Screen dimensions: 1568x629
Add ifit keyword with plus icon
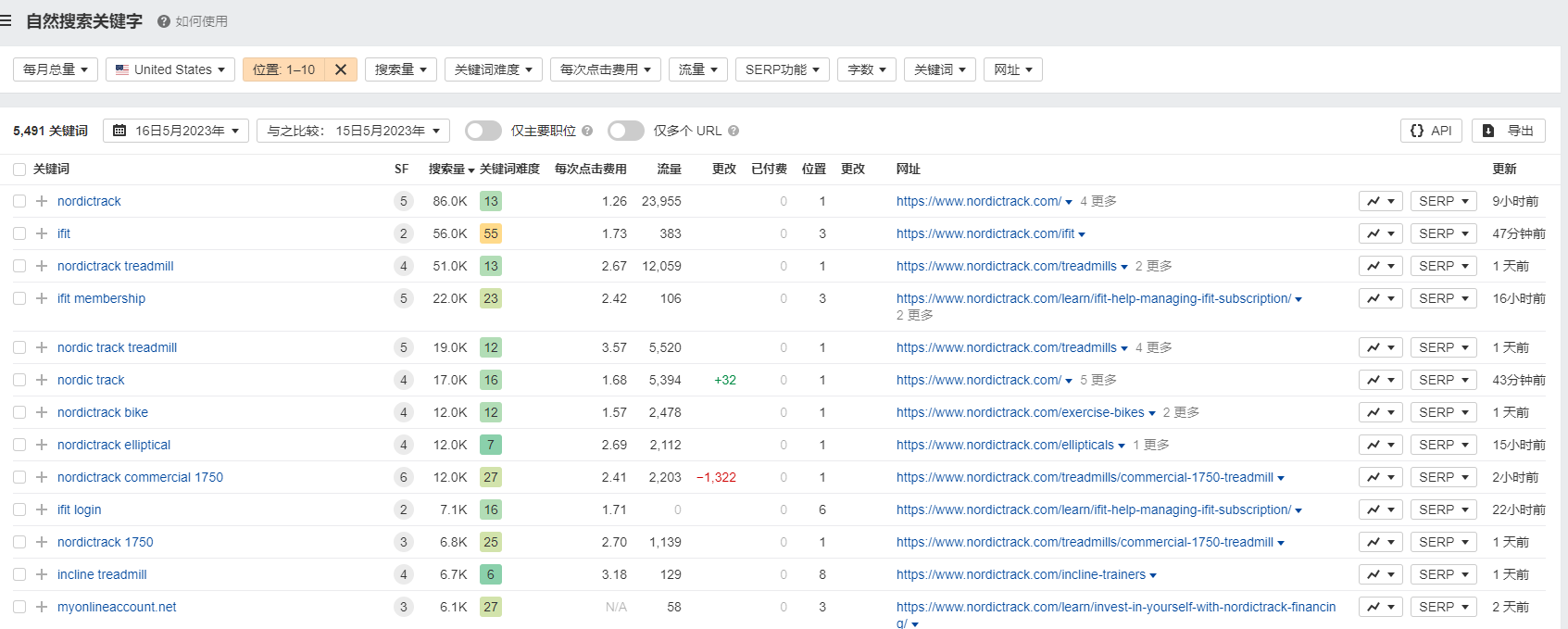(x=42, y=233)
